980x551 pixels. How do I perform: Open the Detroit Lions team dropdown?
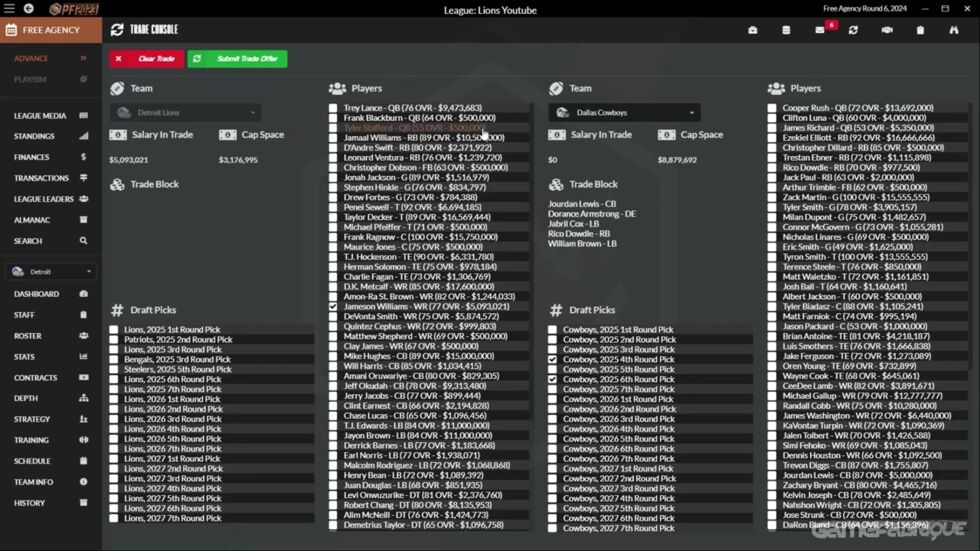(186, 112)
